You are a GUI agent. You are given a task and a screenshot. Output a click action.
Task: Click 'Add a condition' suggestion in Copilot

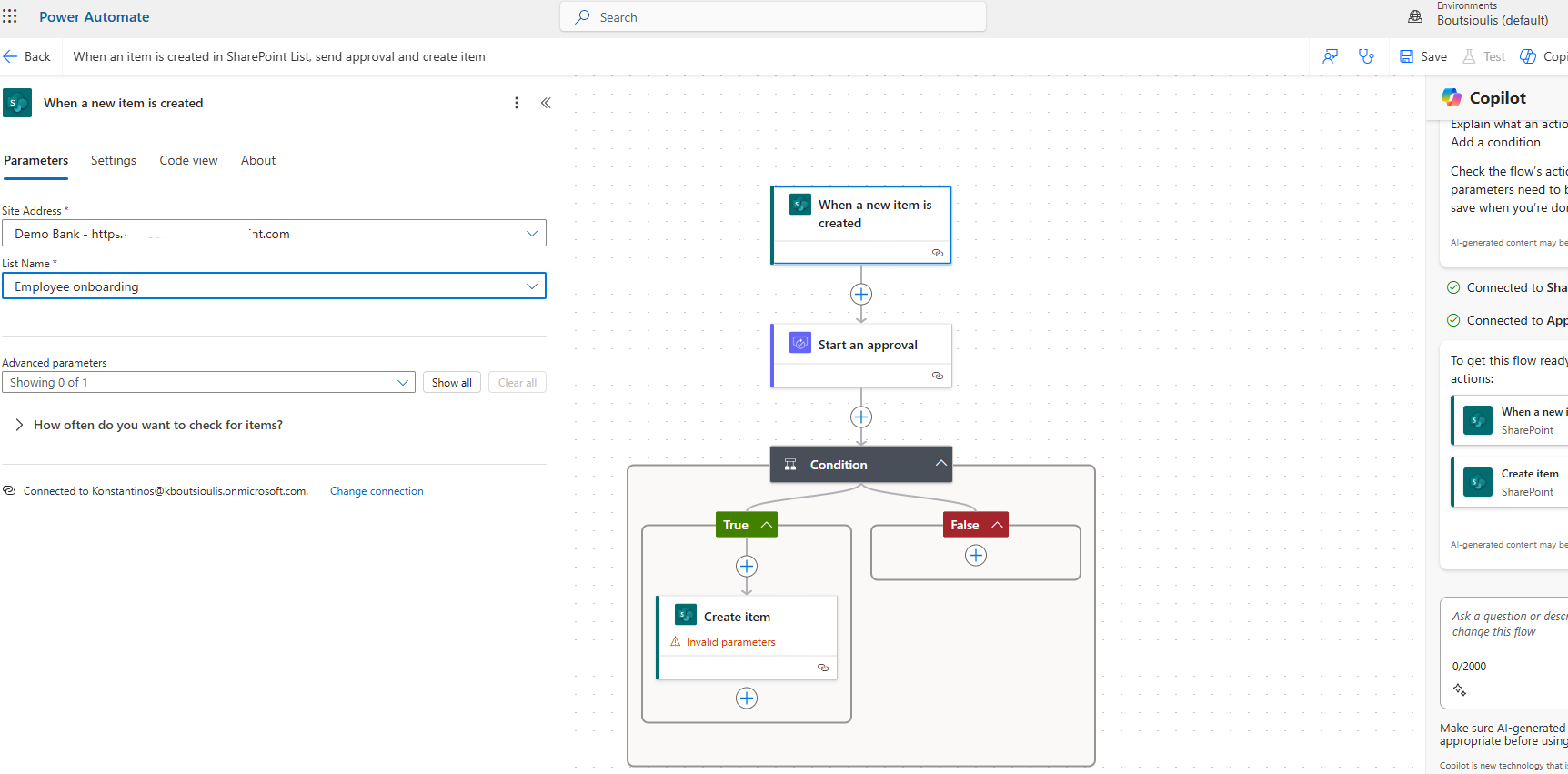click(x=1495, y=142)
